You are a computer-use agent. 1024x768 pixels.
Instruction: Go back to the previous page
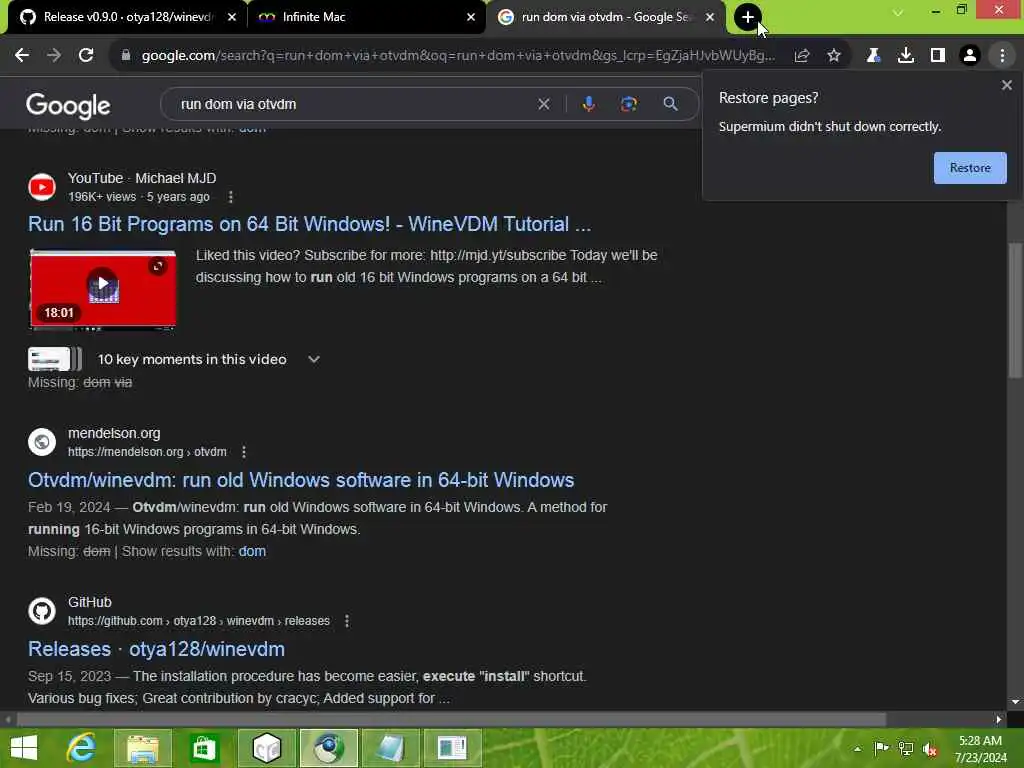(22, 56)
